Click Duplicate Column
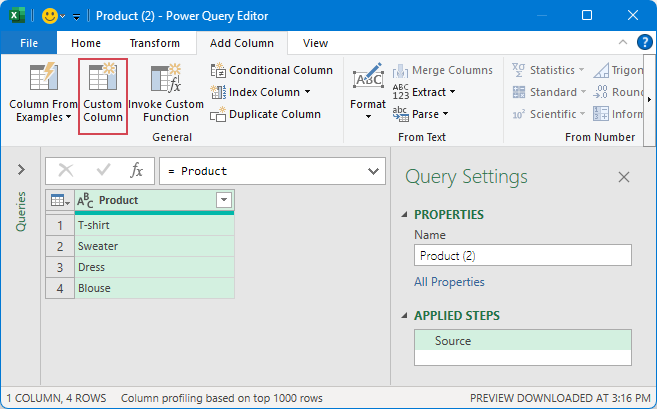The image size is (657, 409). pyautogui.click(x=266, y=114)
